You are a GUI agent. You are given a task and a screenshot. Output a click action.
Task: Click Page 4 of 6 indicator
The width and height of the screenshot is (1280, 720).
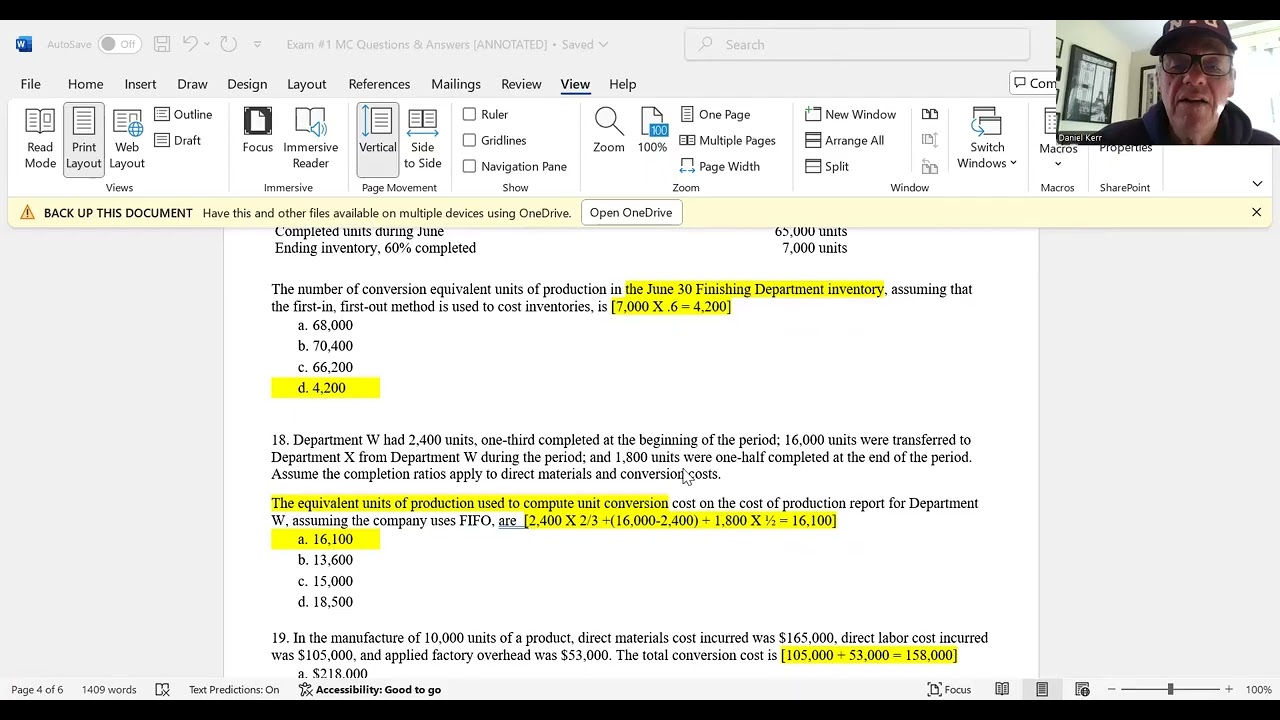(37, 689)
